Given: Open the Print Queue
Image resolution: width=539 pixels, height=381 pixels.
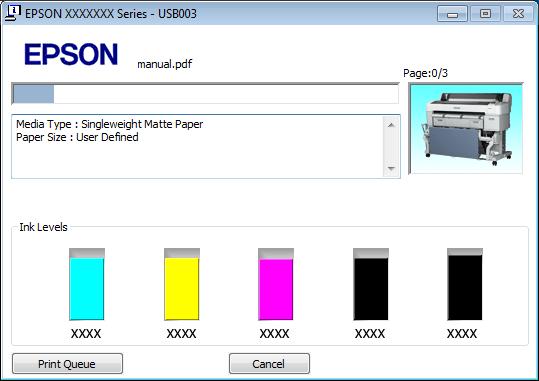Looking at the screenshot, I should [x=67, y=363].
